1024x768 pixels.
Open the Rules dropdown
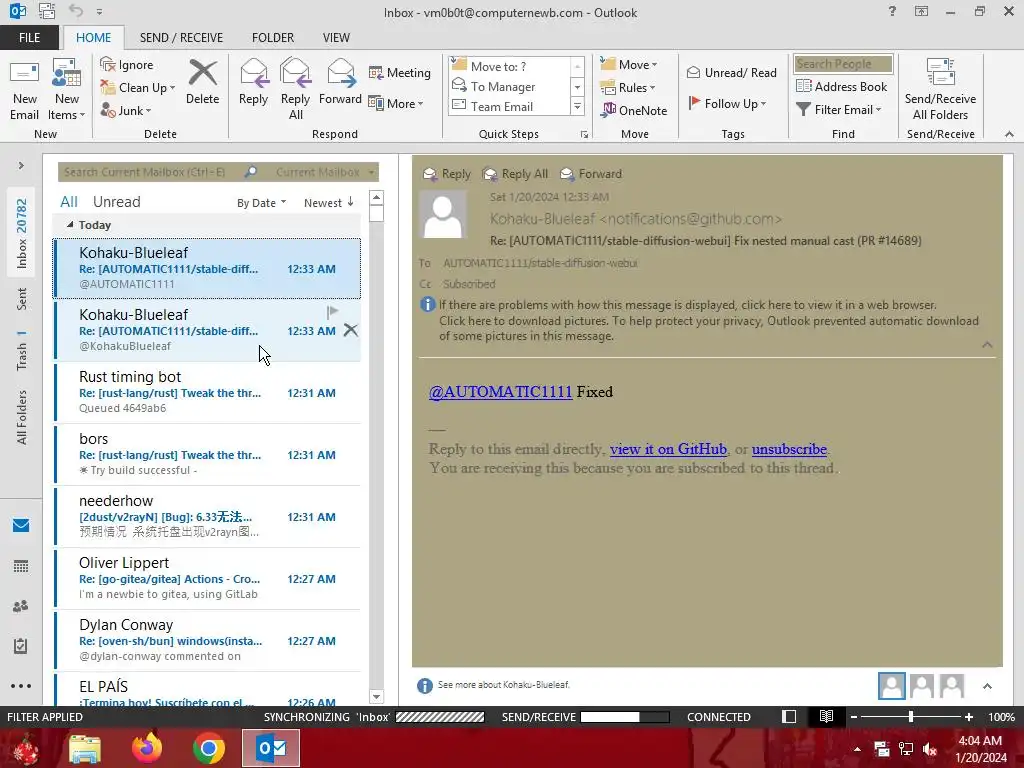pos(628,87)
